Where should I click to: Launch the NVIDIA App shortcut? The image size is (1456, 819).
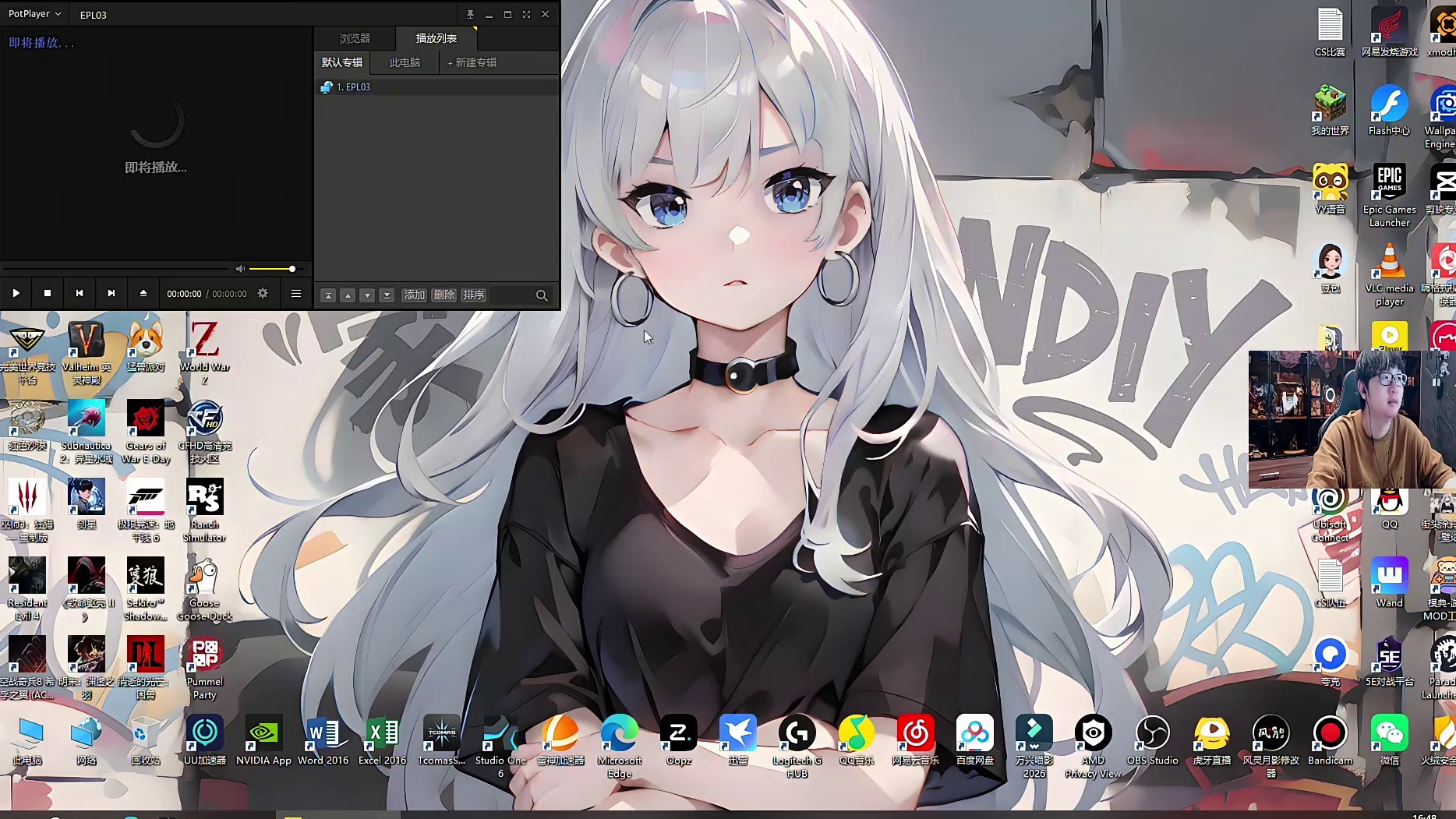tap(263, 740)
